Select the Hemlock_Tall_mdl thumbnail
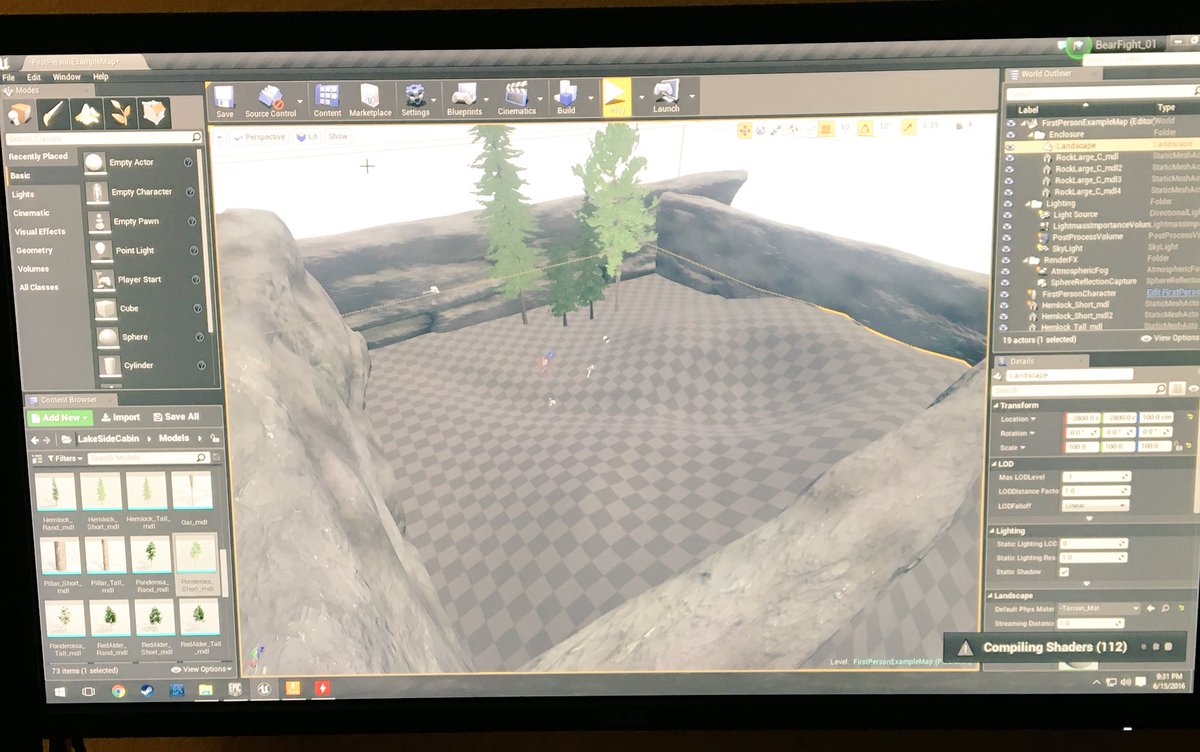 [148, 491]
